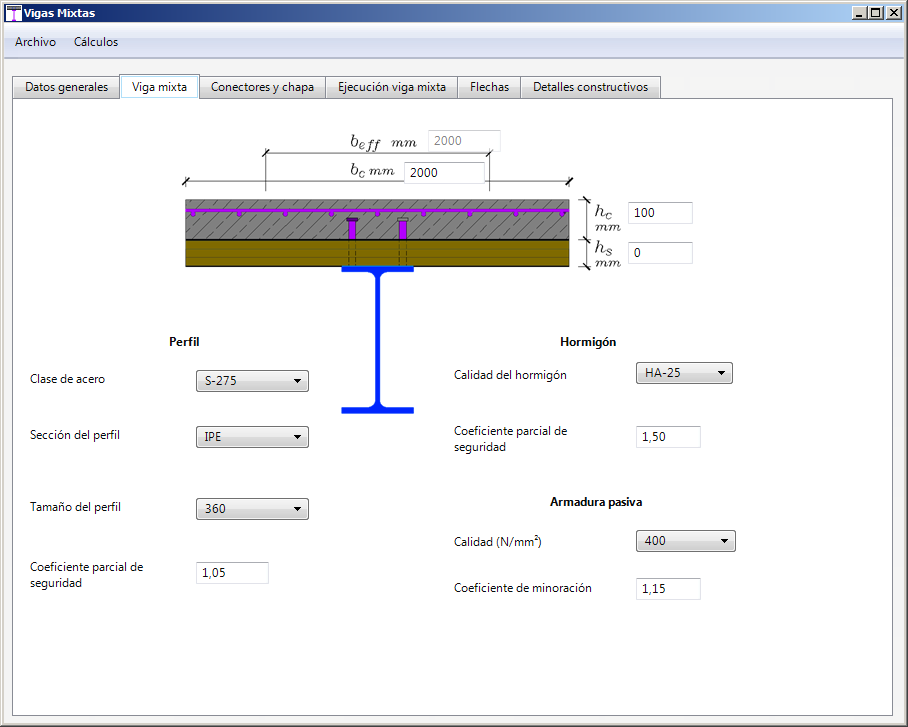The height and width of the screenshot is (727, 908).
Task: Focus the hc mm slab height field
Action: click(660, 213)
